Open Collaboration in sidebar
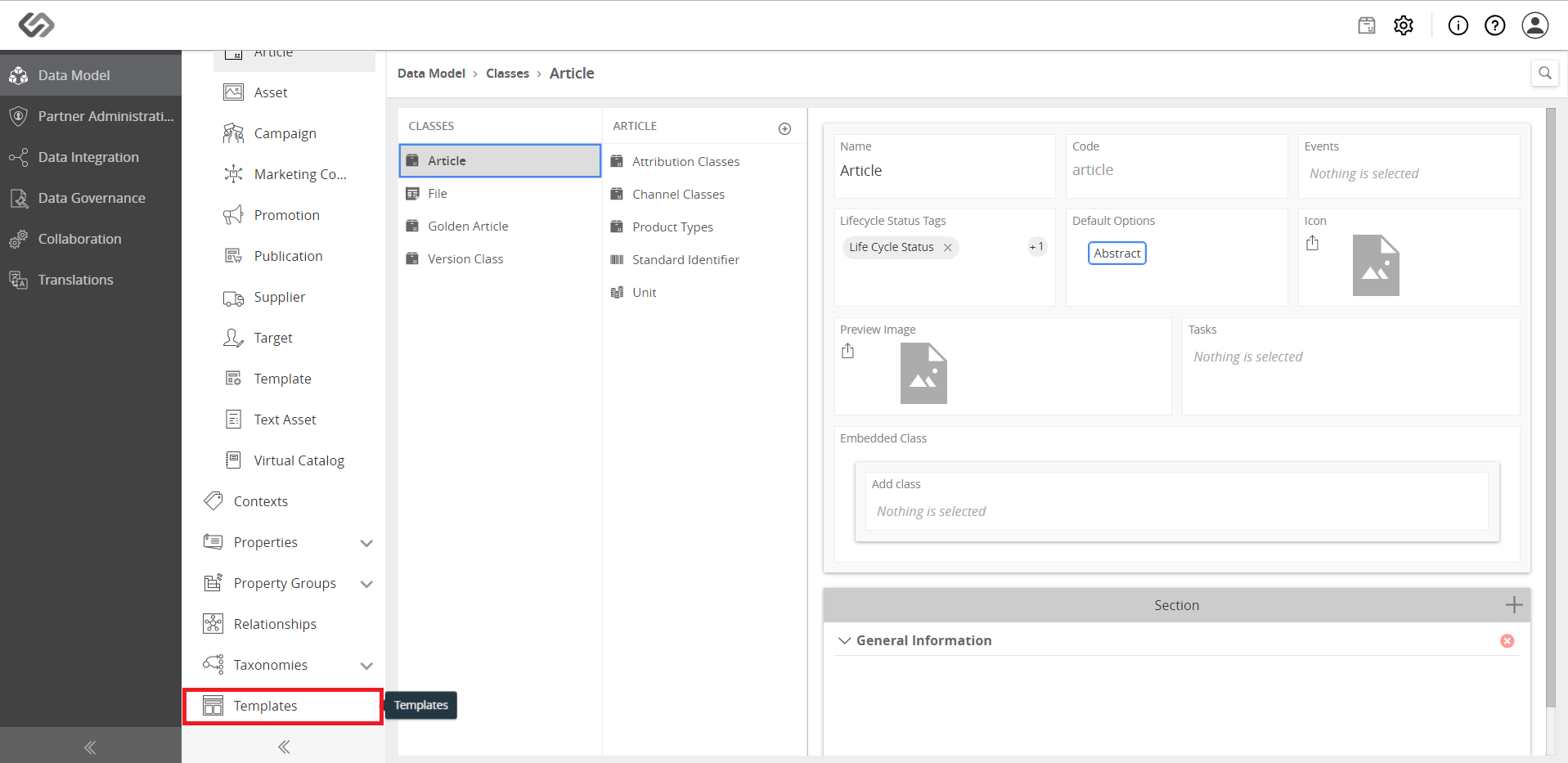Image resolution: width=1568 pixels, height=763 pixels. [91, 239]
